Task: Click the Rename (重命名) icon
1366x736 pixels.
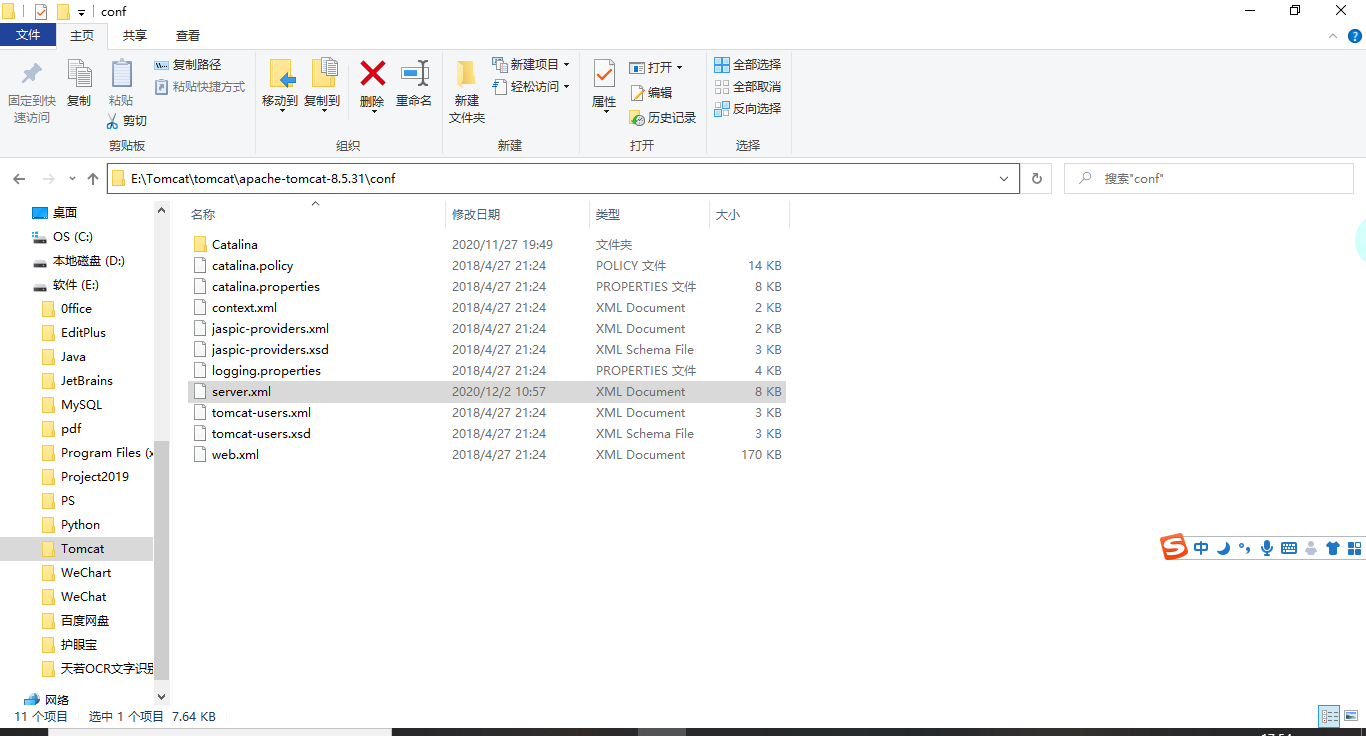Action: 414,73
